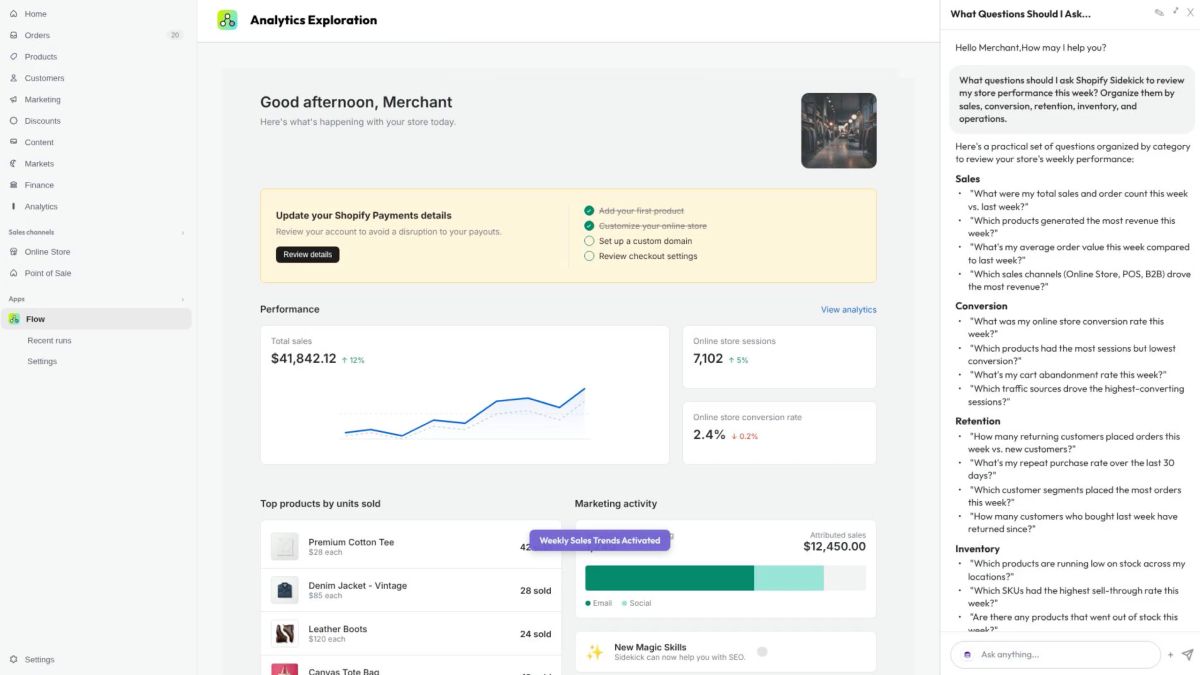The image size is (1200, 675).
Task: Click the purple Sidekick icon in chat input
Action: click(967, 655)
